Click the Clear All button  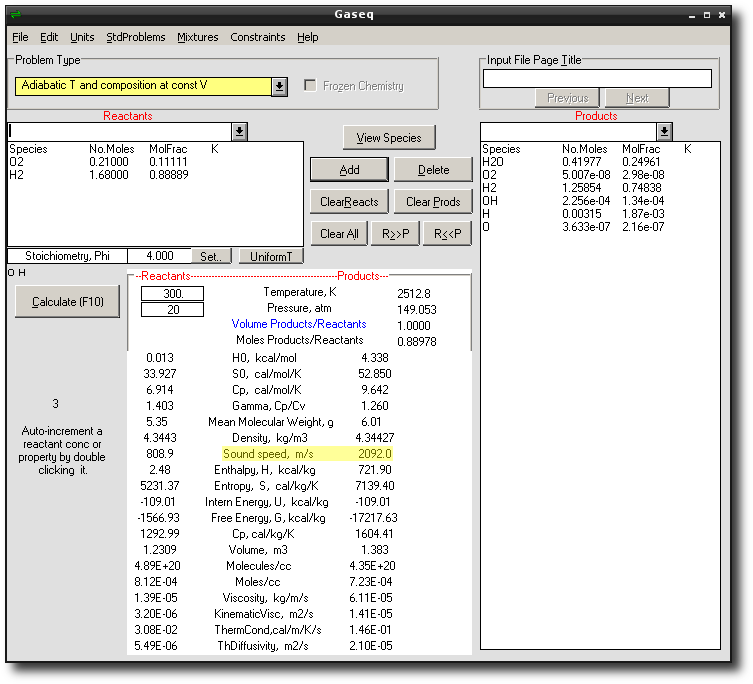pyautogui.click(x=339, y=233)
